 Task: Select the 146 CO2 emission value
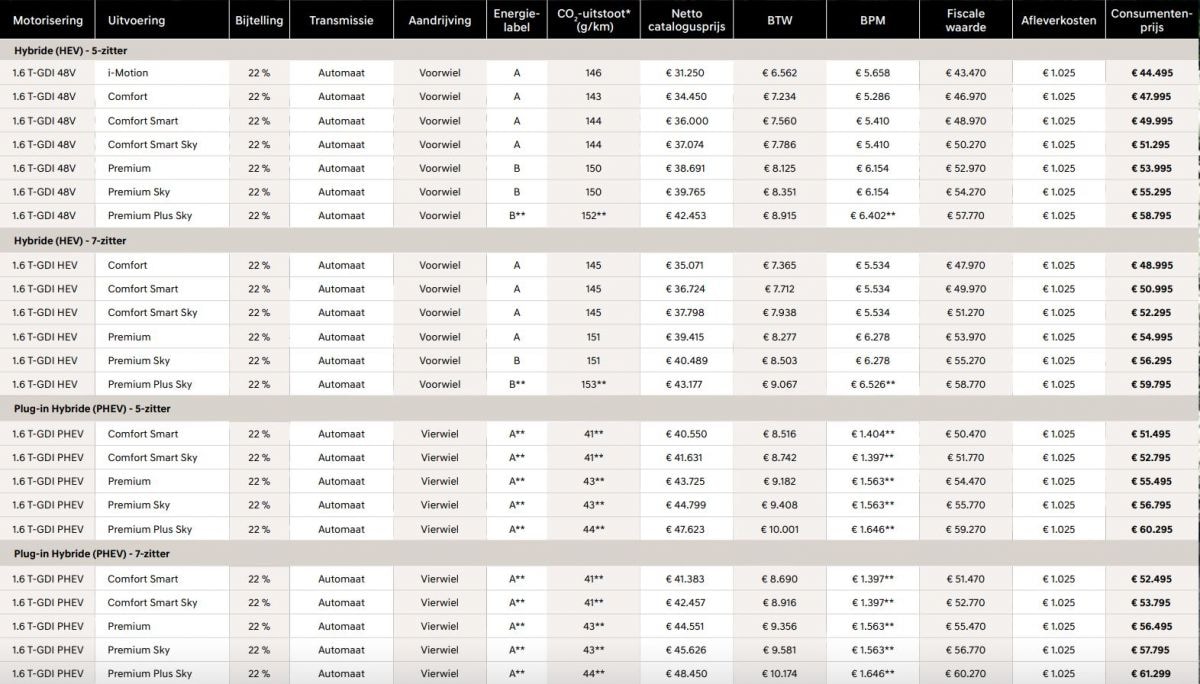[x=594, y=73]
